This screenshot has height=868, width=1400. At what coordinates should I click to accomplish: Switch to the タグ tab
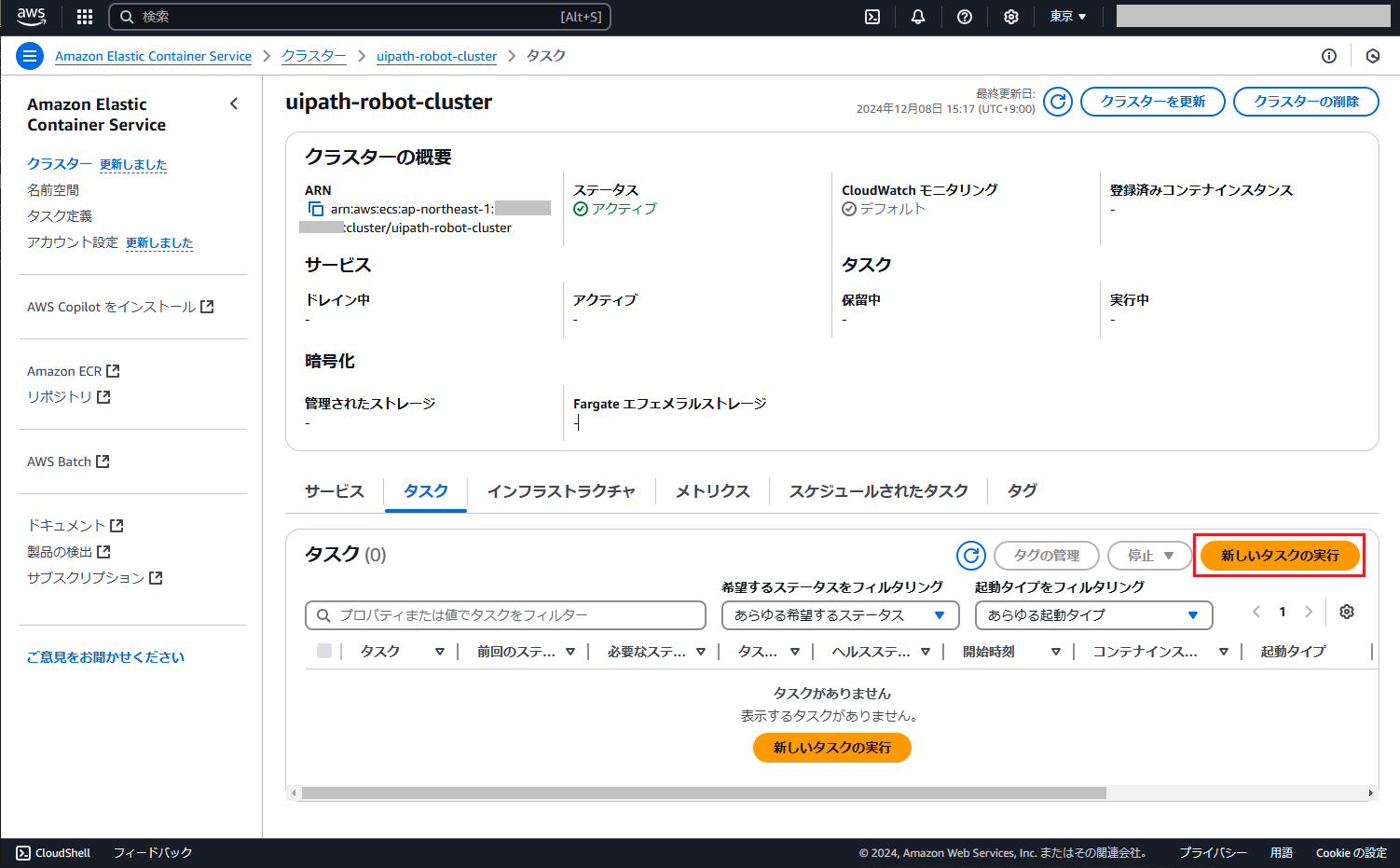pyautogui.click(x=1023, y=491)
